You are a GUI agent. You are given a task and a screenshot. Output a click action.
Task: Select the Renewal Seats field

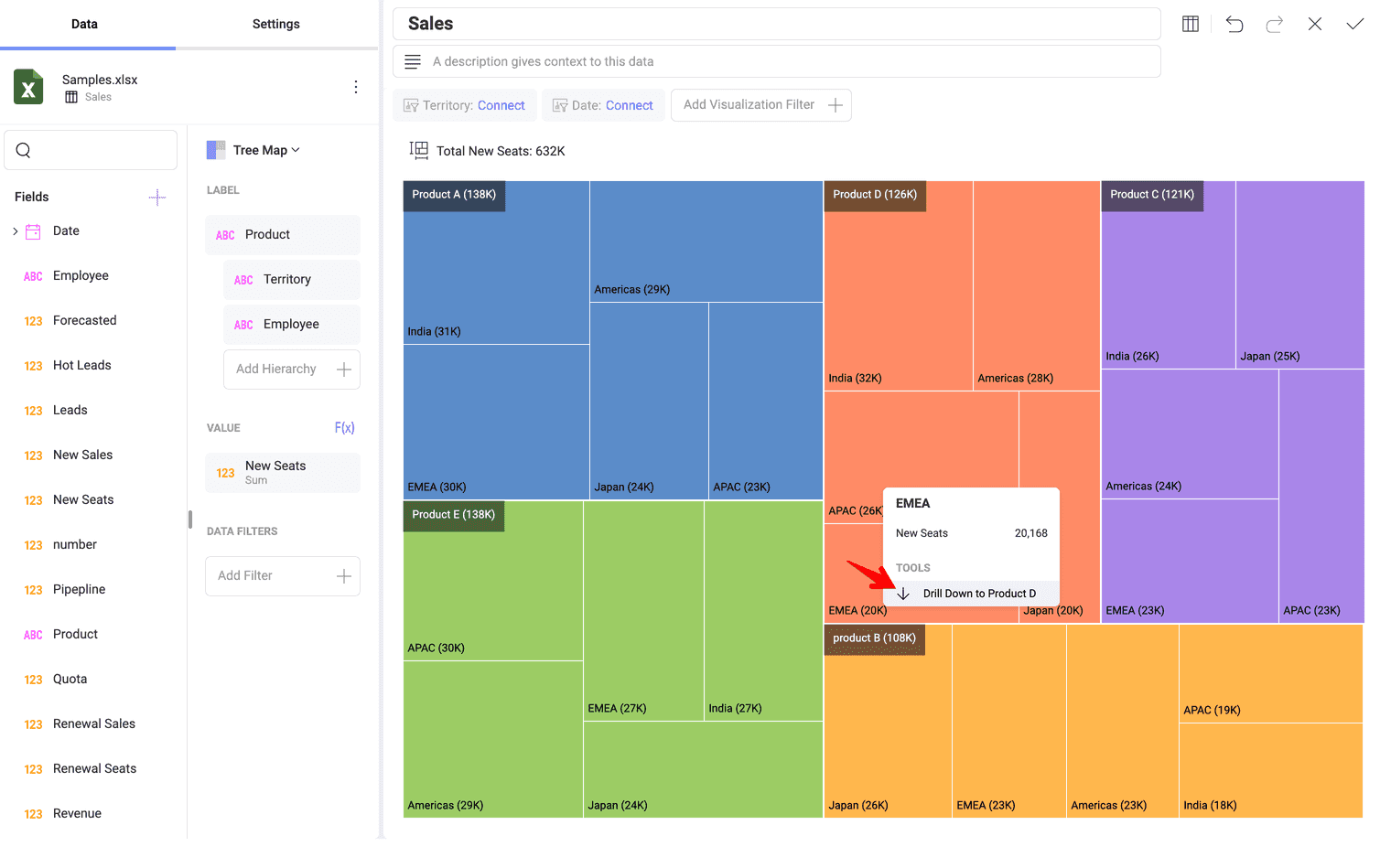click(x=95, y=769)
